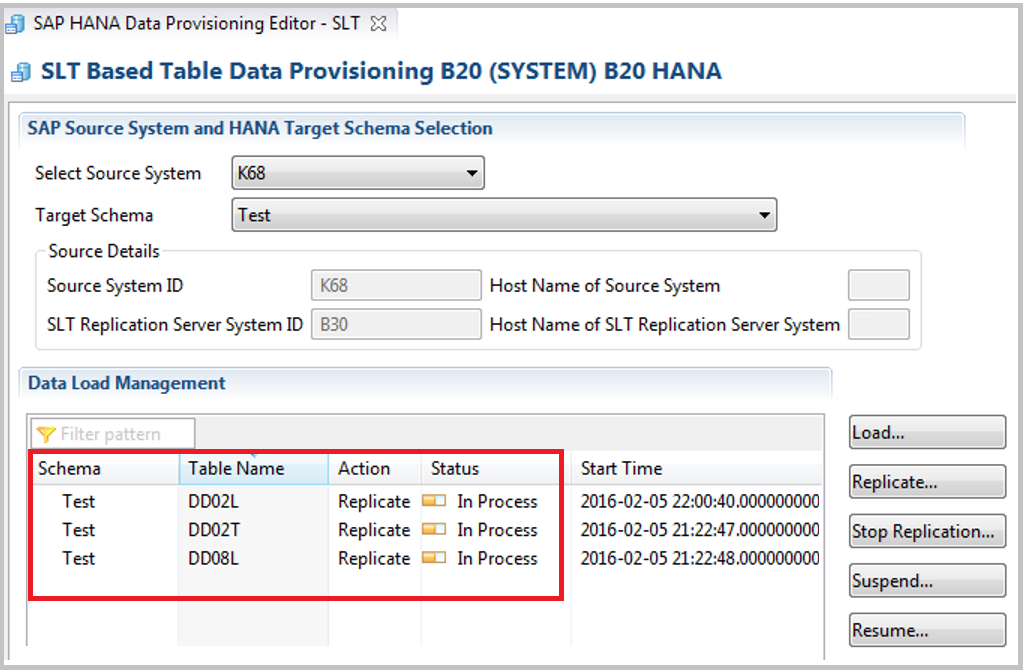This screenshot has height=671, width=1024.
Task: Open the Select Source System dropdown
Action: (x=473, y=172)
